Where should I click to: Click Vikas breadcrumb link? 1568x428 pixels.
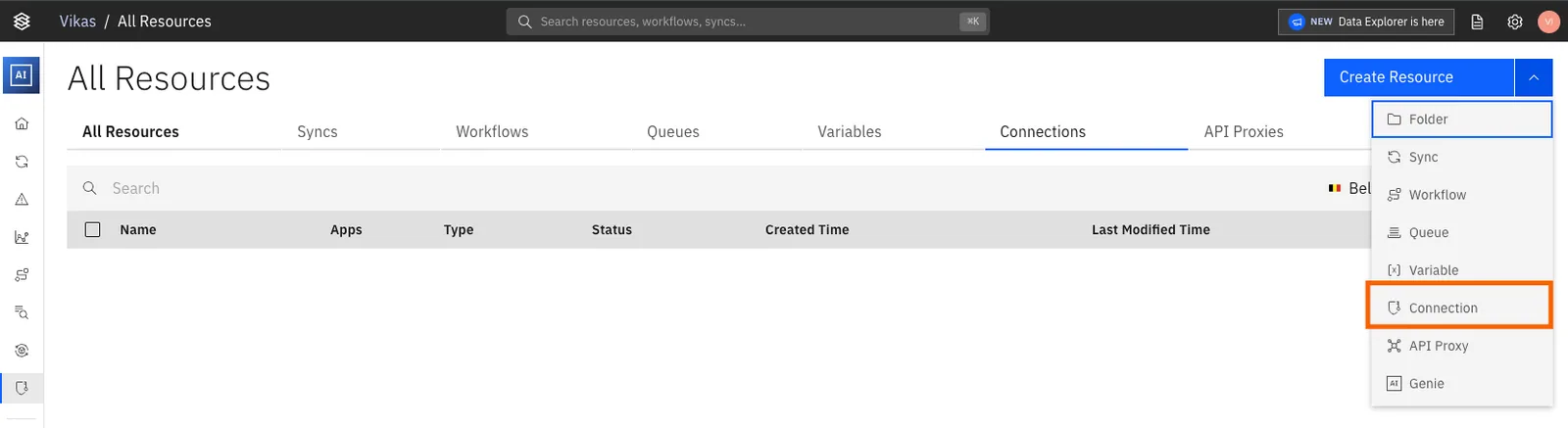coord(77,22)
